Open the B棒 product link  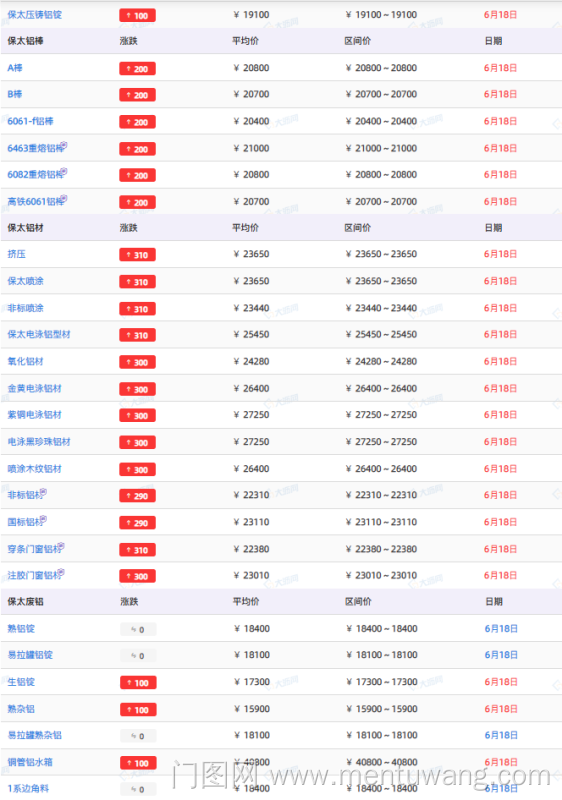tap(15, 94)
